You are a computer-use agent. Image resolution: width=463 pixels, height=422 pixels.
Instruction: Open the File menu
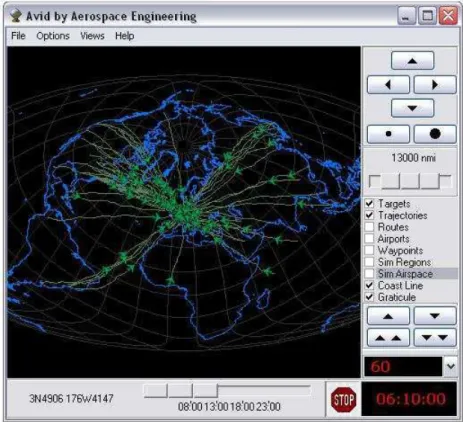(18, 36)
